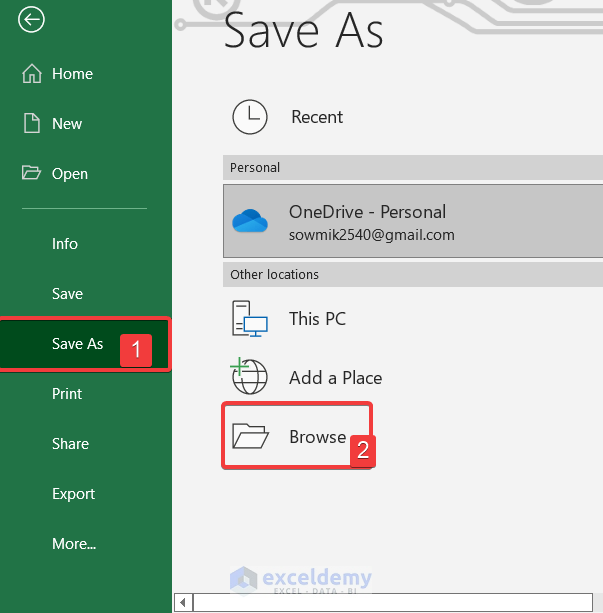Click the Home house icon

pyautogui.click(x=32, y=73)
